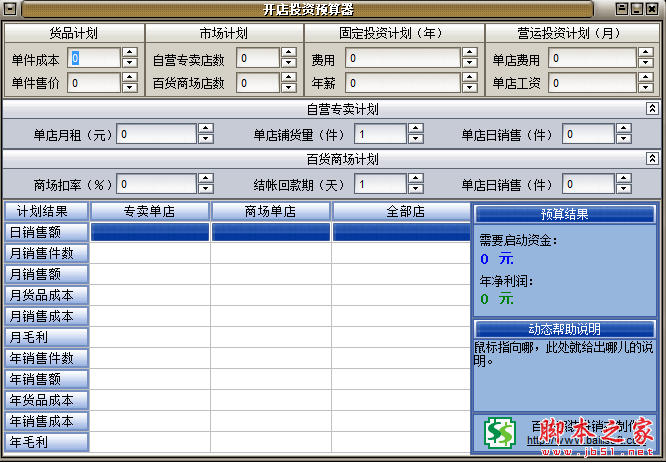The image size is (666, 463).
Task: Increase 单店工资 using up arrow
Action: [646, 77]
